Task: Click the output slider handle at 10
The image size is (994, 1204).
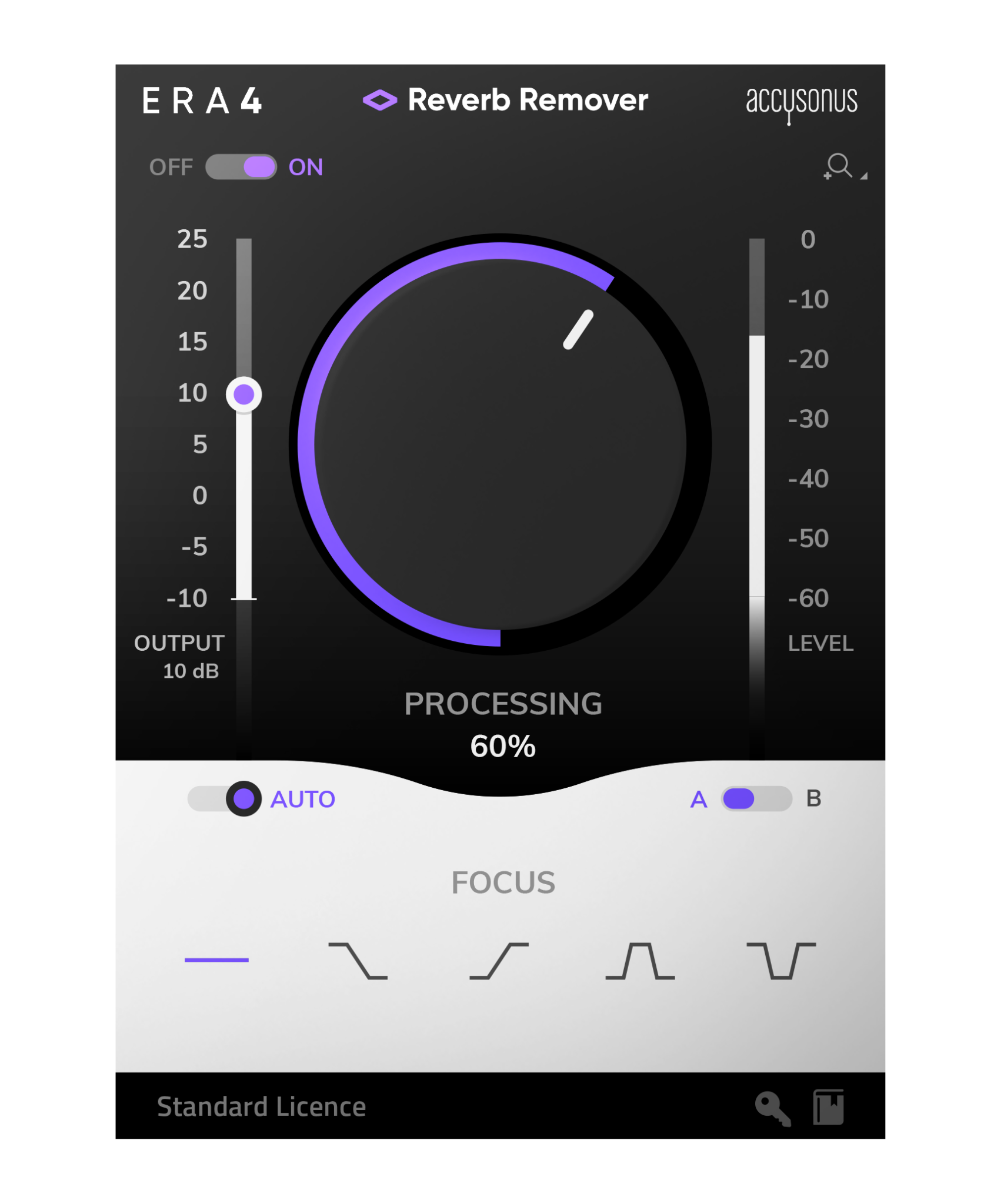Action: (244, 394)
